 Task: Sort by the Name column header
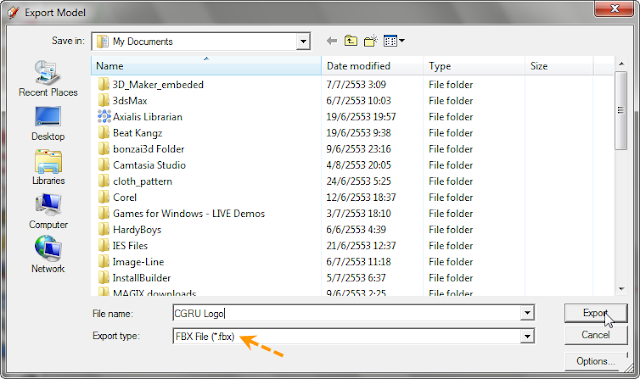206,66
